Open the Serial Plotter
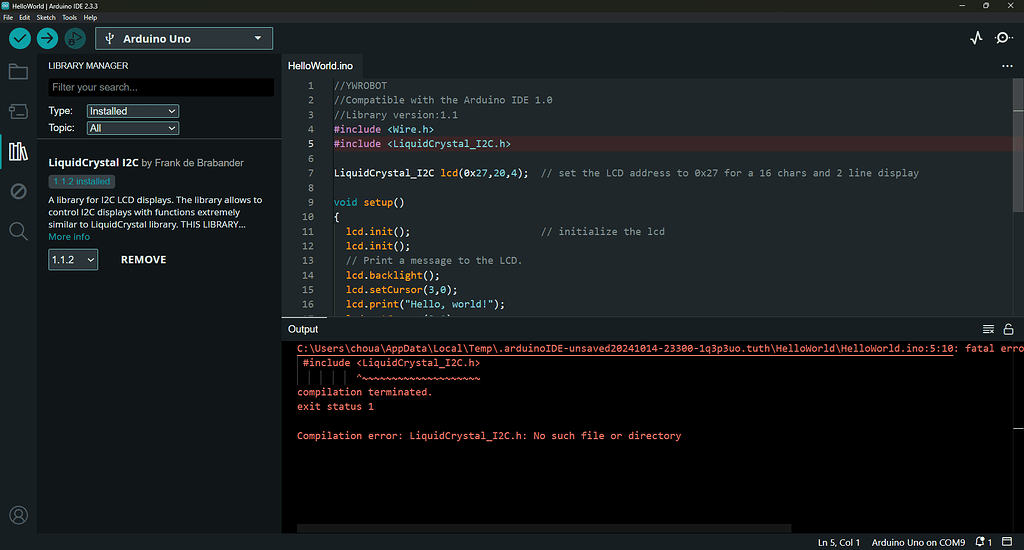1024x550 pixels. click(x=976, y=38)
